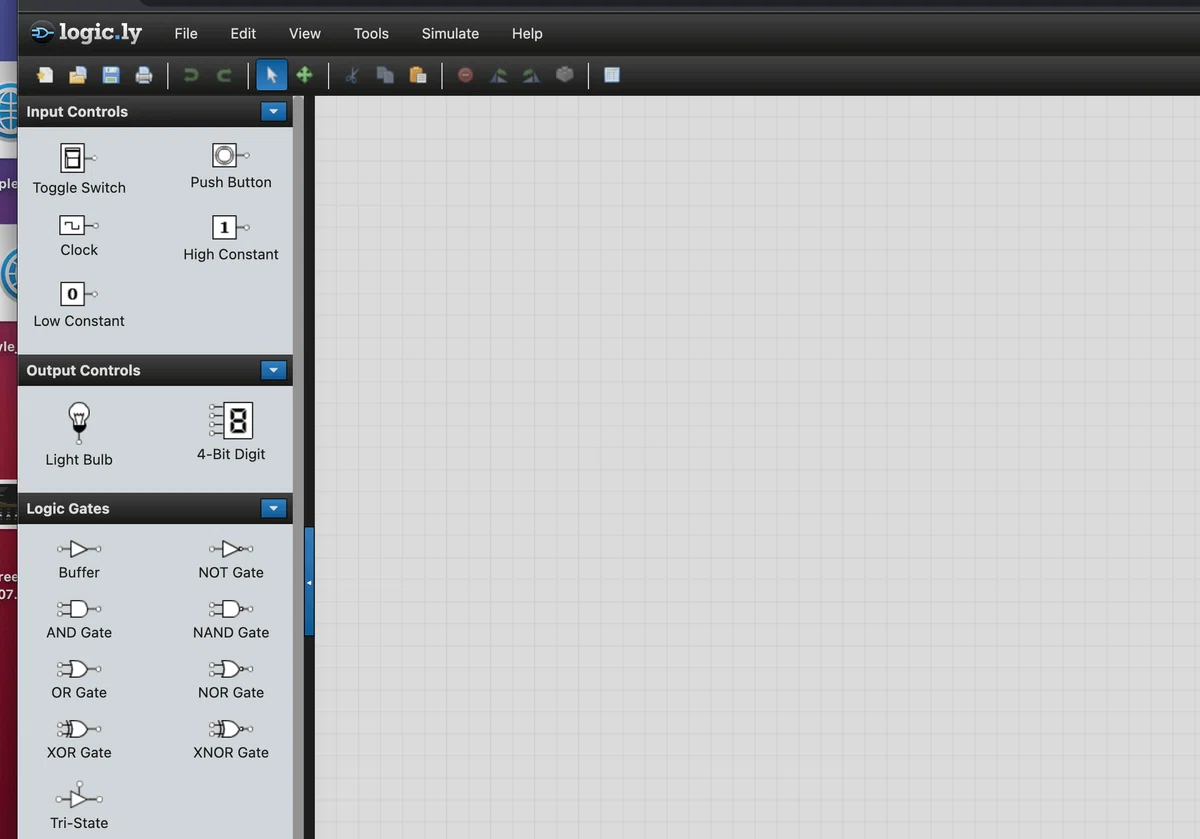Click the Output Controls panel header text

(x=83, y=371)
